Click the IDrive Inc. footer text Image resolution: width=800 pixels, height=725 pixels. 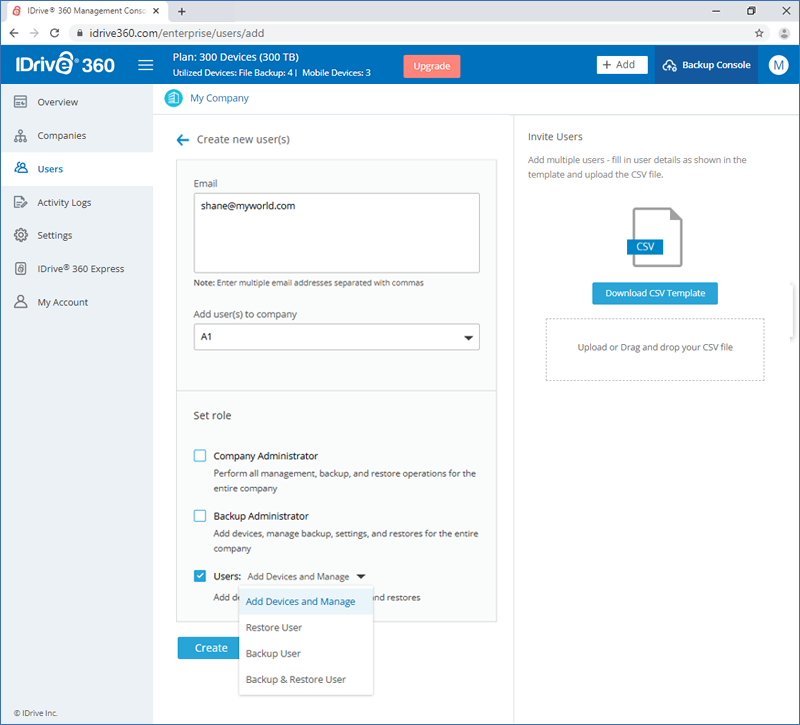(36, 713)
